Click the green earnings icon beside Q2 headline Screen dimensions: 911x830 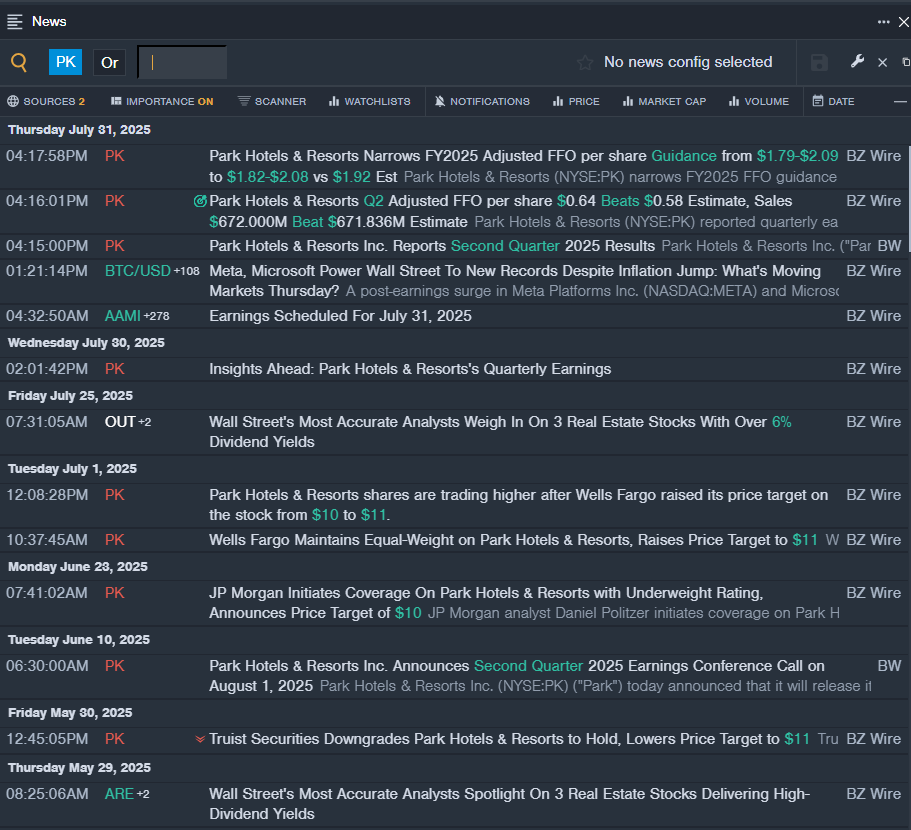(200, 201)
